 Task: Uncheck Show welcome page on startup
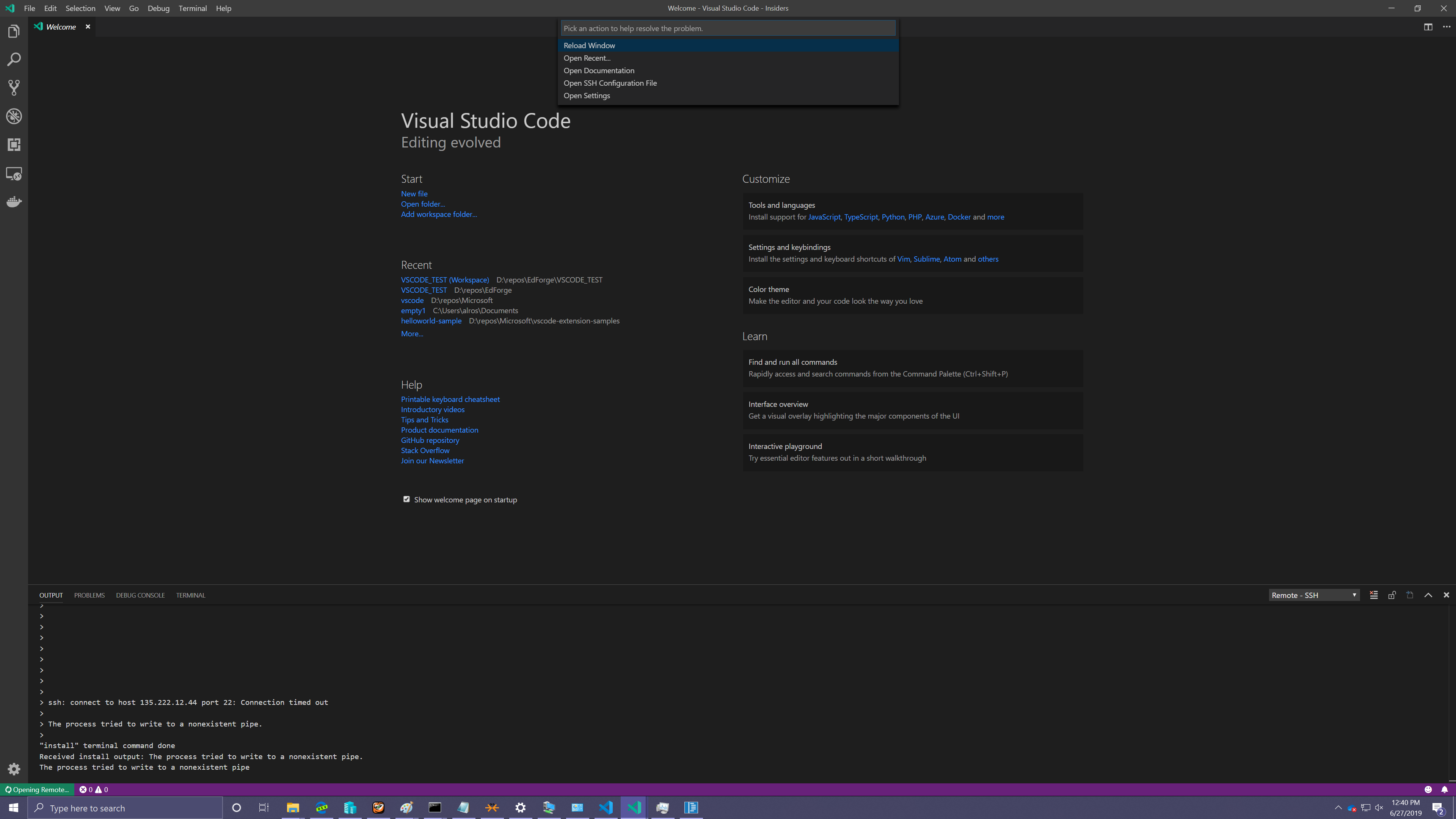(x=406, y=499)
